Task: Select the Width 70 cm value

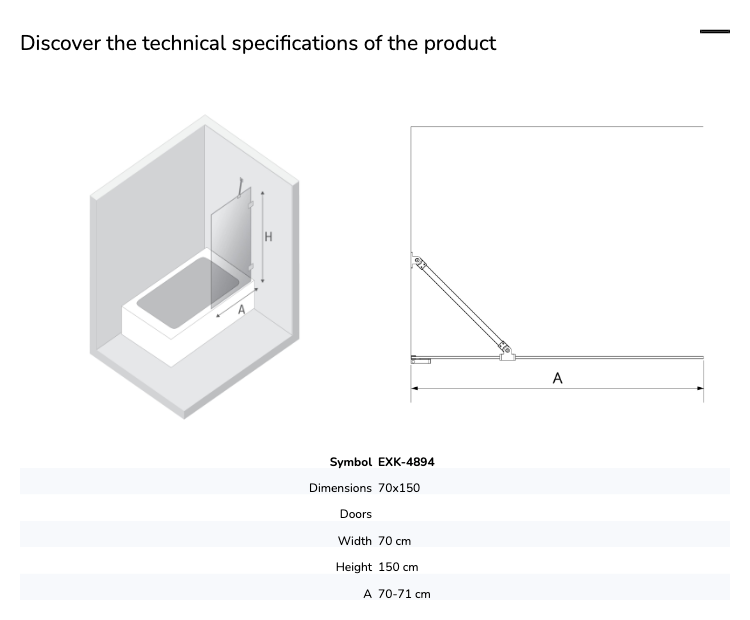Action: [395, 541]
